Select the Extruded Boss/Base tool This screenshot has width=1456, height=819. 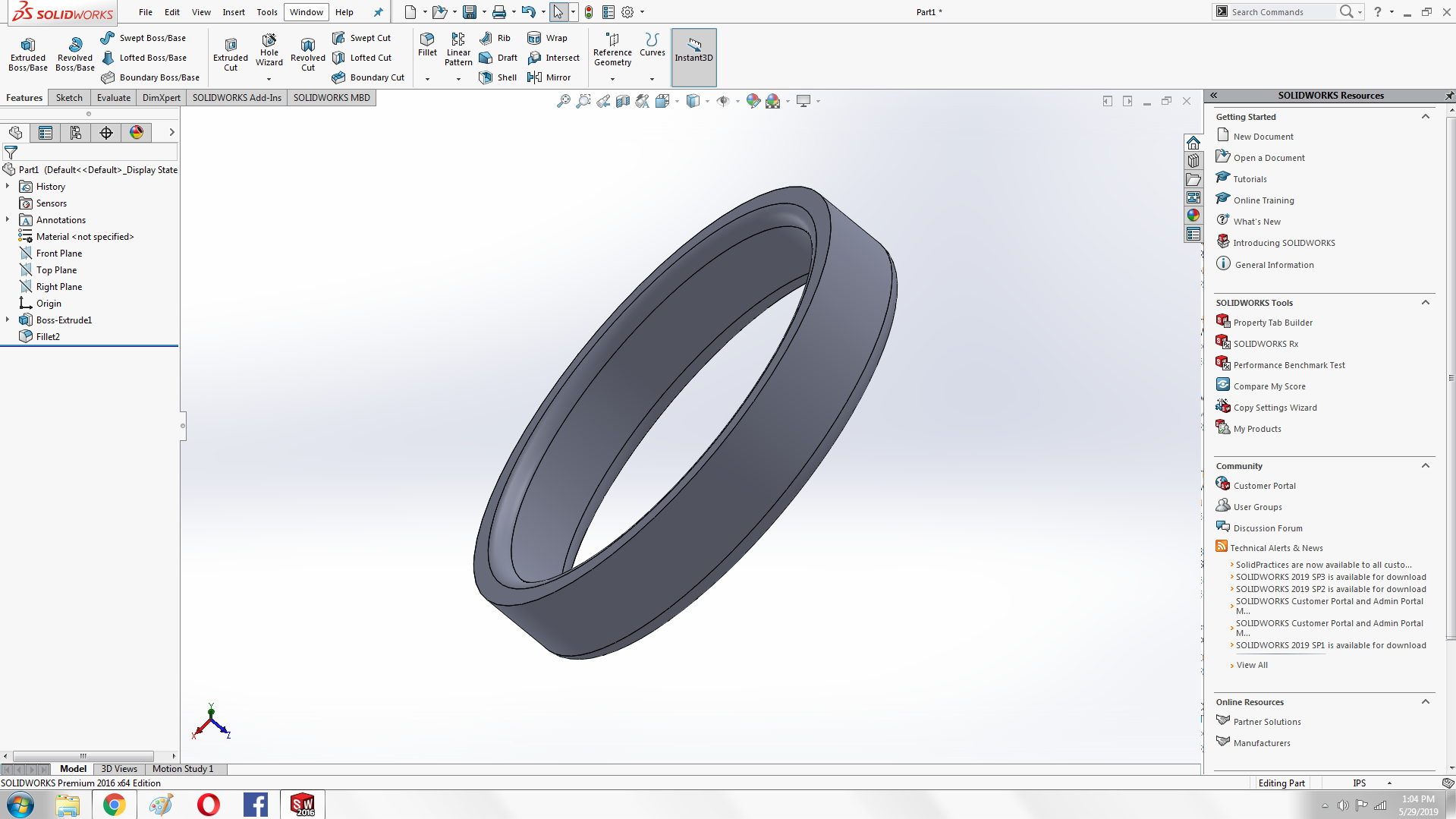point(28,54)
